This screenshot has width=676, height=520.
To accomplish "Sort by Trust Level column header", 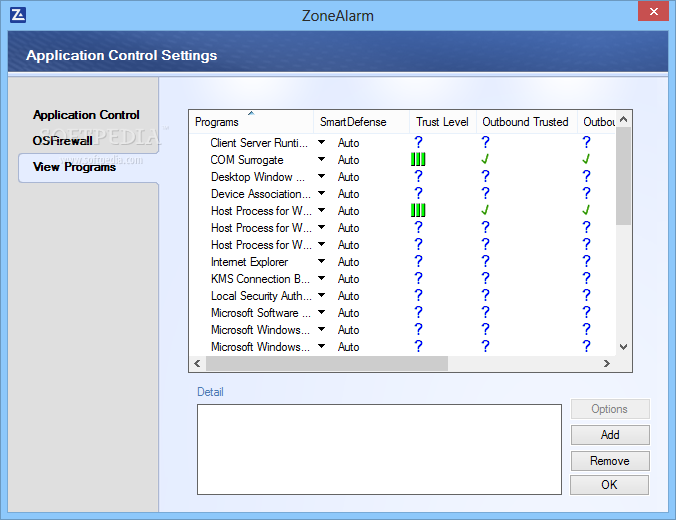I will pyautogui.click(x=443, y=122).
